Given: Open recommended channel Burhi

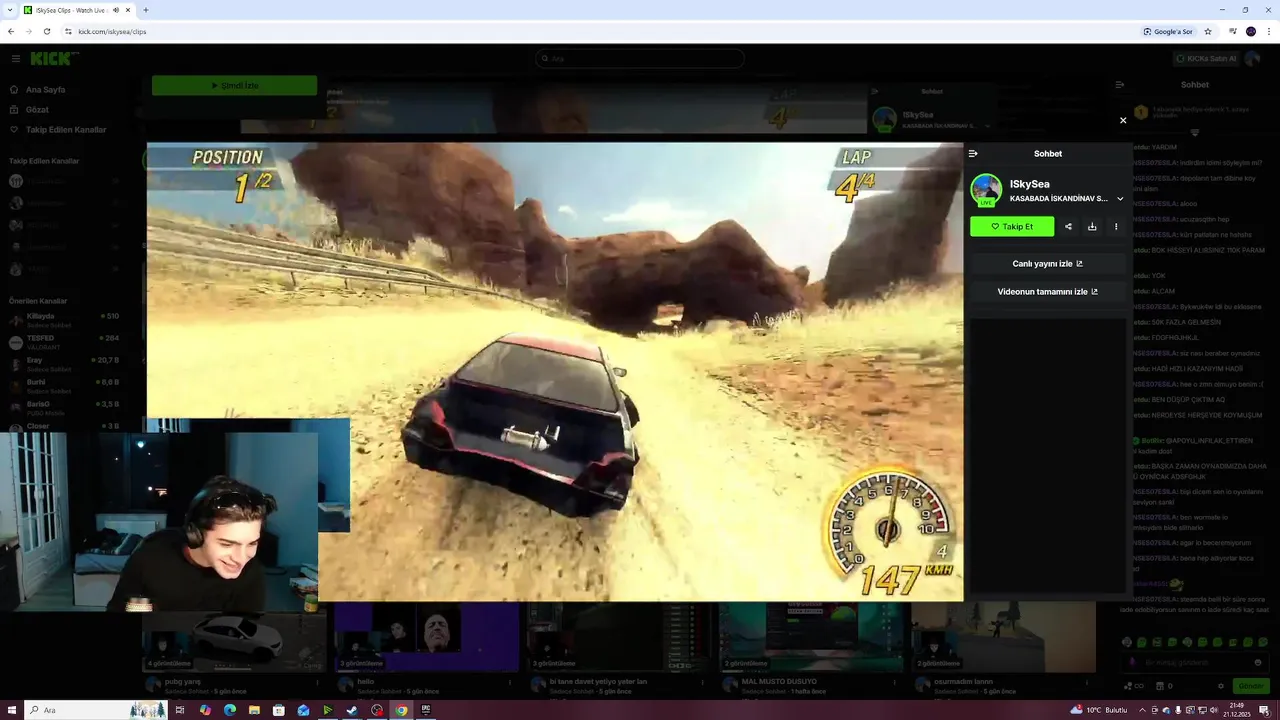Looking at the screenshot, I should pyautogui.click(x=64, y=385).
